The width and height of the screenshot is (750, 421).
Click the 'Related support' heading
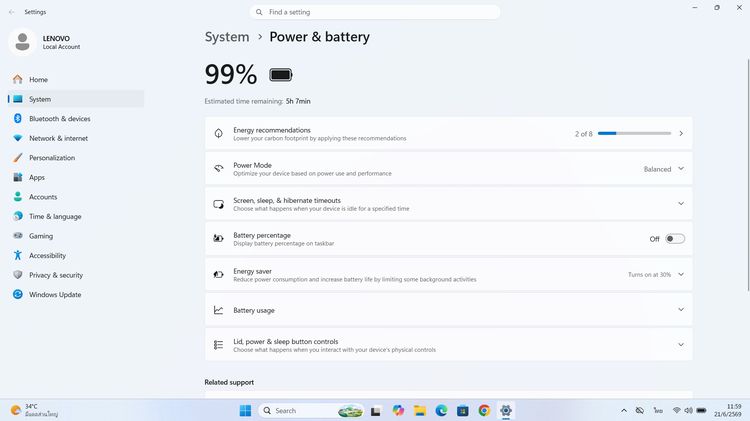pos(229,382)
